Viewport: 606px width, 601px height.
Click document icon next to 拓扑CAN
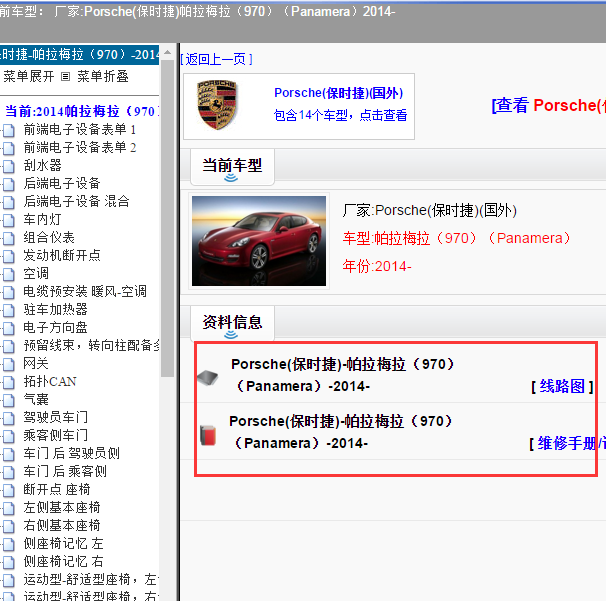click(9, 382)
